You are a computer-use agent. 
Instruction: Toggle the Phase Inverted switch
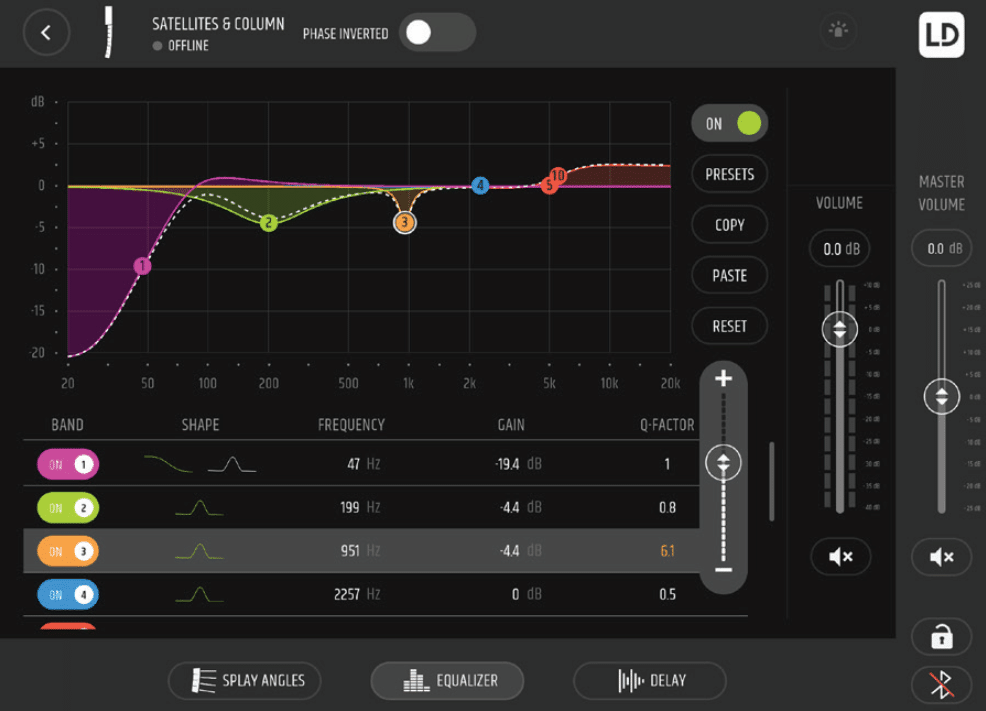(x=437, y=33)
